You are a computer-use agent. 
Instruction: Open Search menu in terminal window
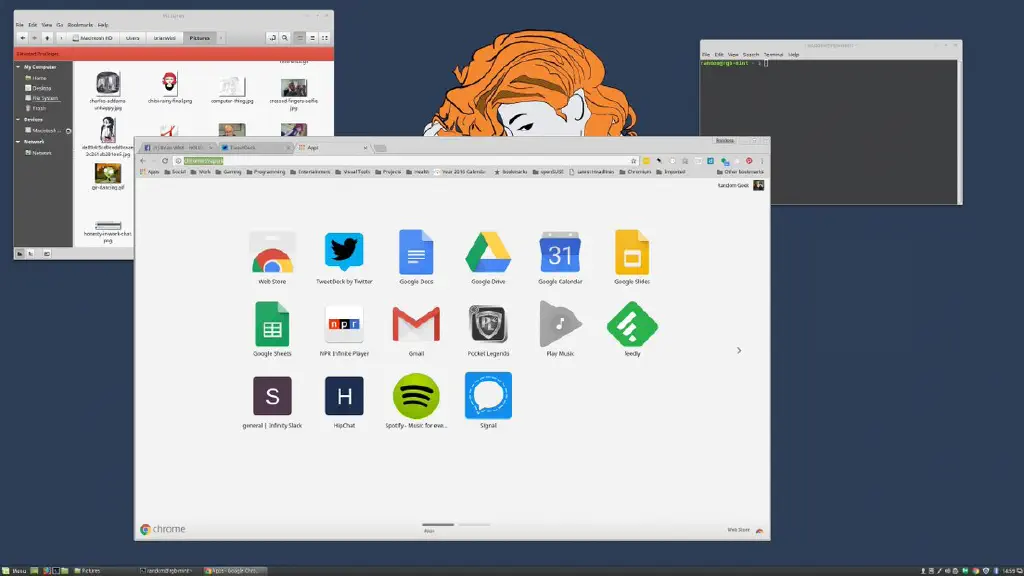click(751, 55)
